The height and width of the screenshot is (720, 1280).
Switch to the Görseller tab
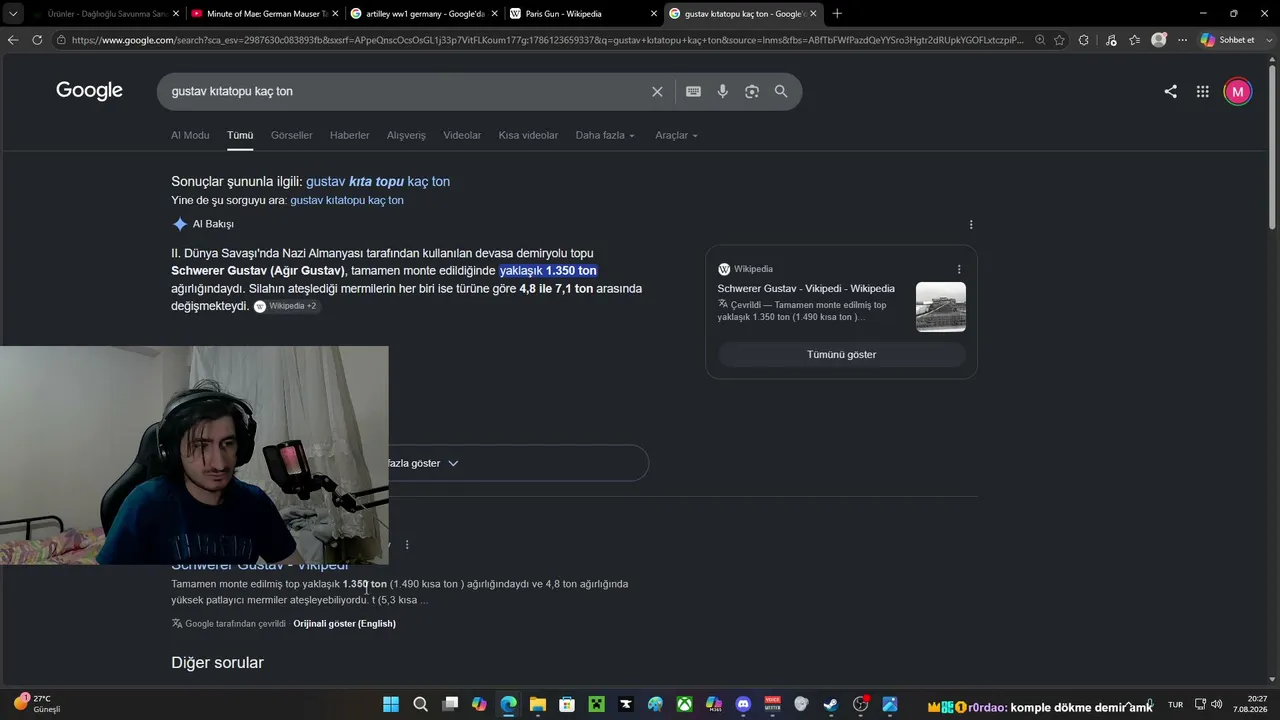coord(292,135)
